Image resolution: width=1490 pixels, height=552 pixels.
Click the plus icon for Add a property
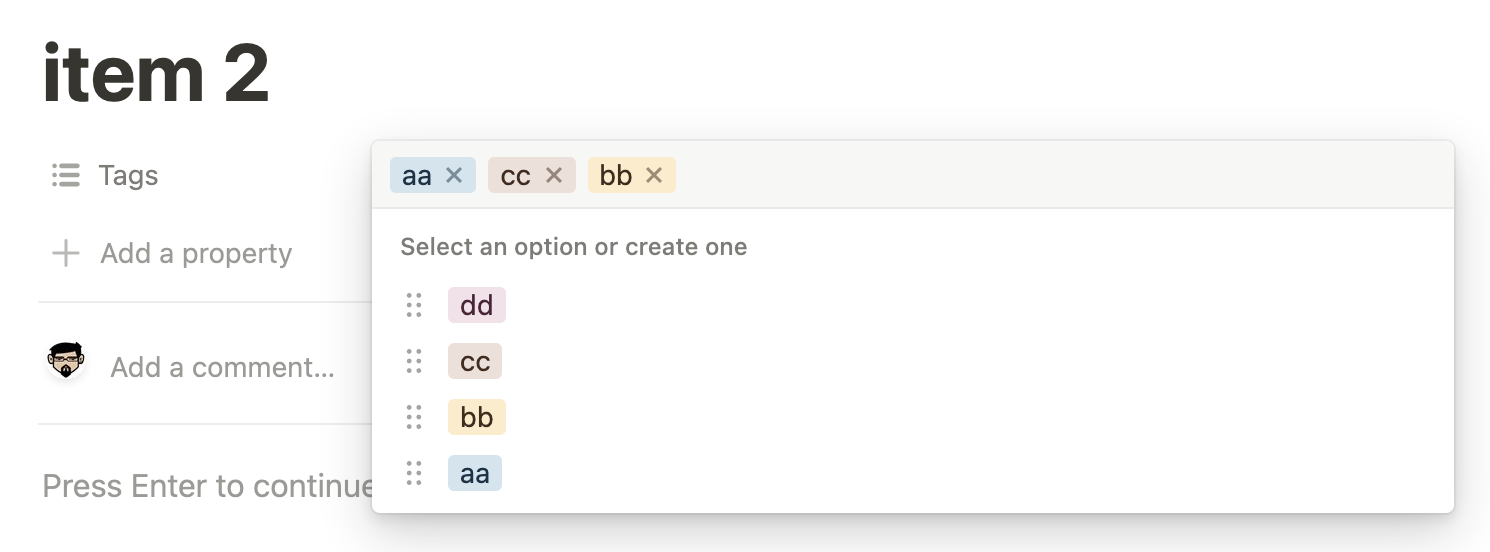tap(66, 253)
